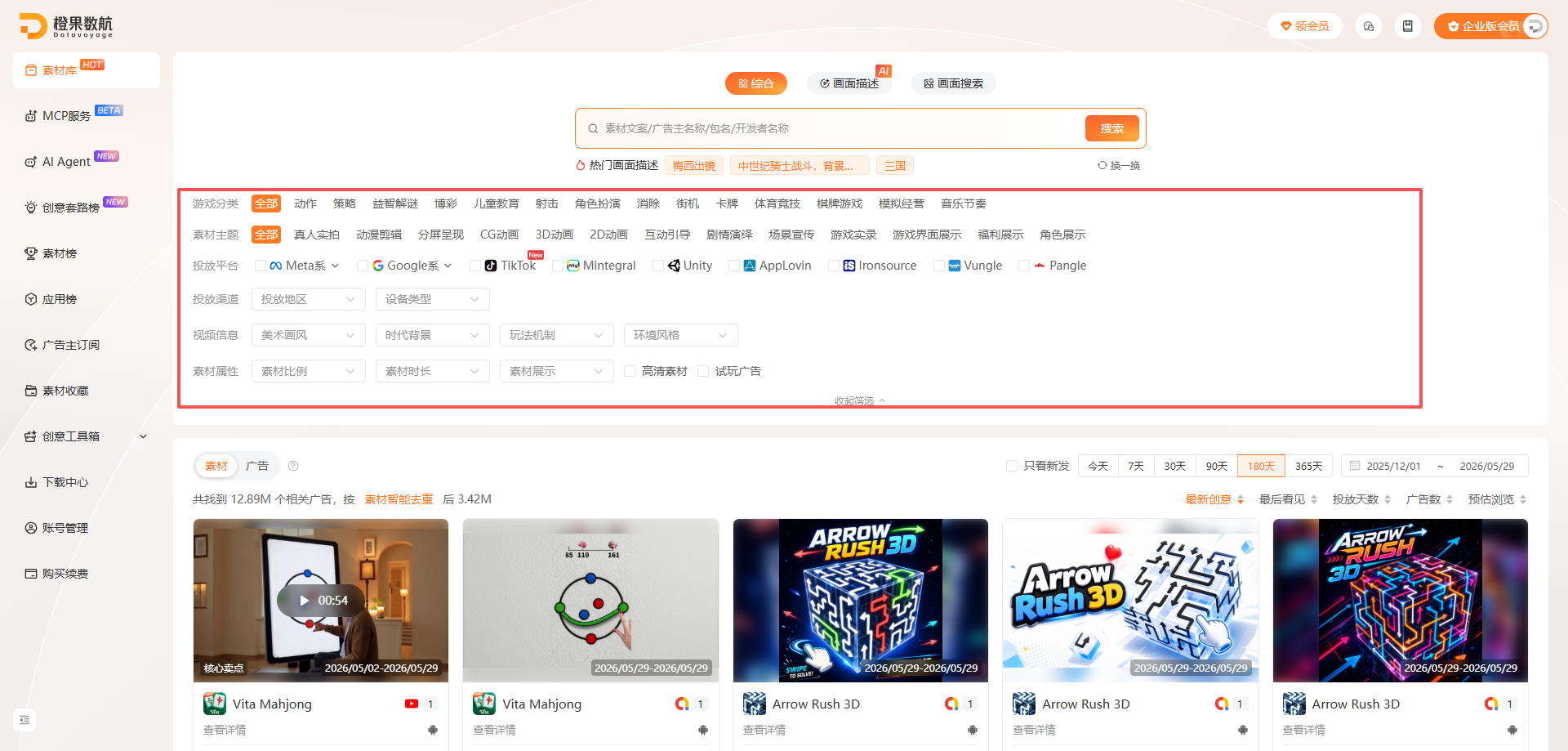Open the 素材库 sidebar item
Image resolution: width=1568 pixels, height=751 pixels.
87,70
